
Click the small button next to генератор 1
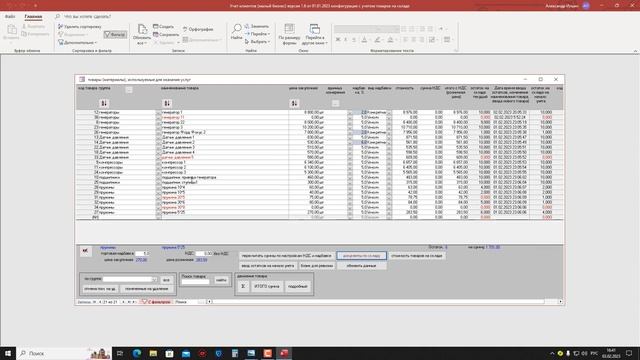(158, 112)
